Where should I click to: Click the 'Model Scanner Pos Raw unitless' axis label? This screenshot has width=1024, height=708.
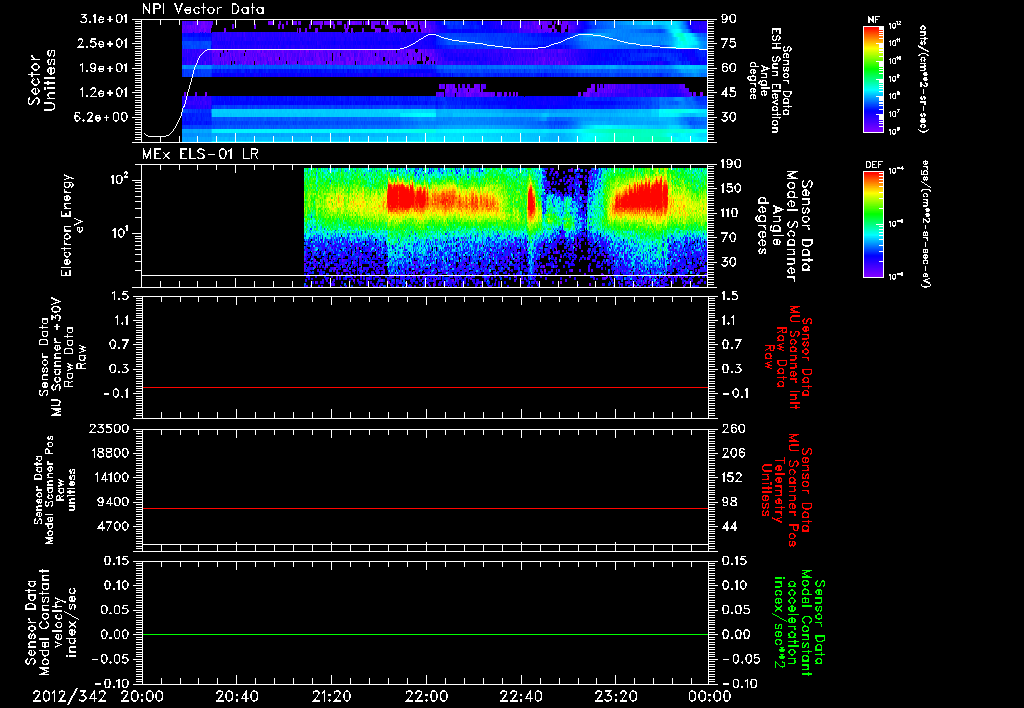tap(55, 490)
